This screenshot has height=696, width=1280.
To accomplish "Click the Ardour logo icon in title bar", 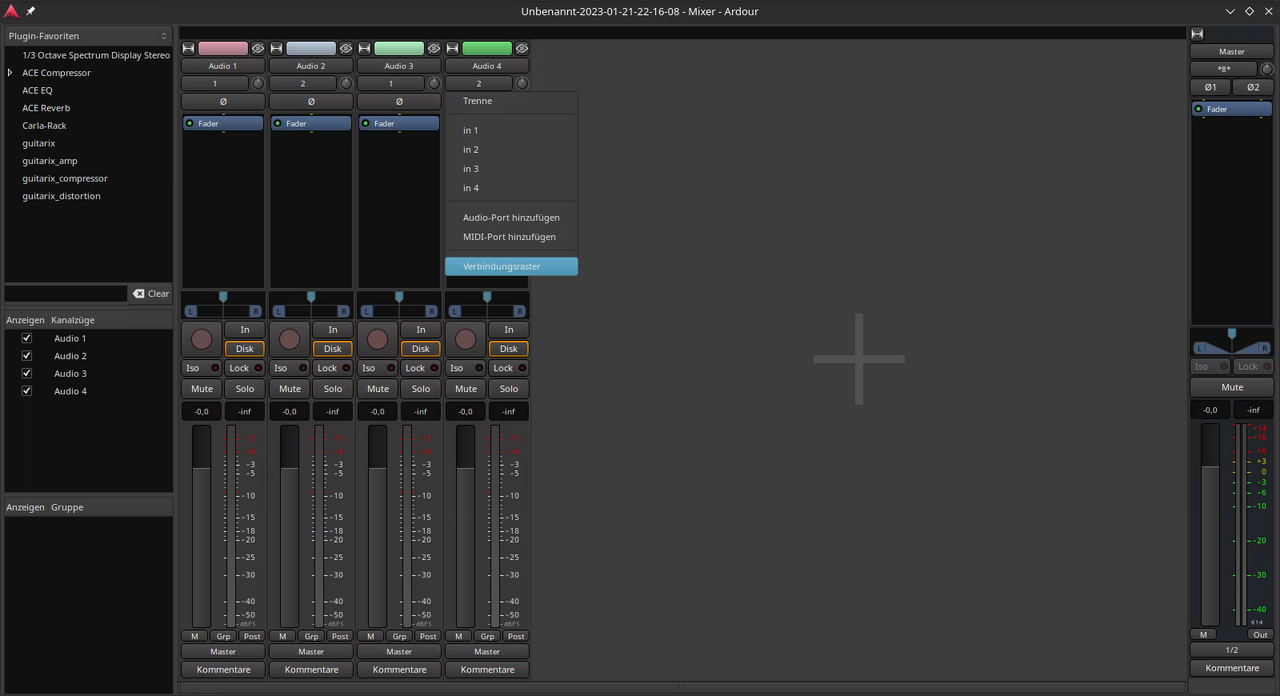I will pyautogui.click(x=12, y=11).
